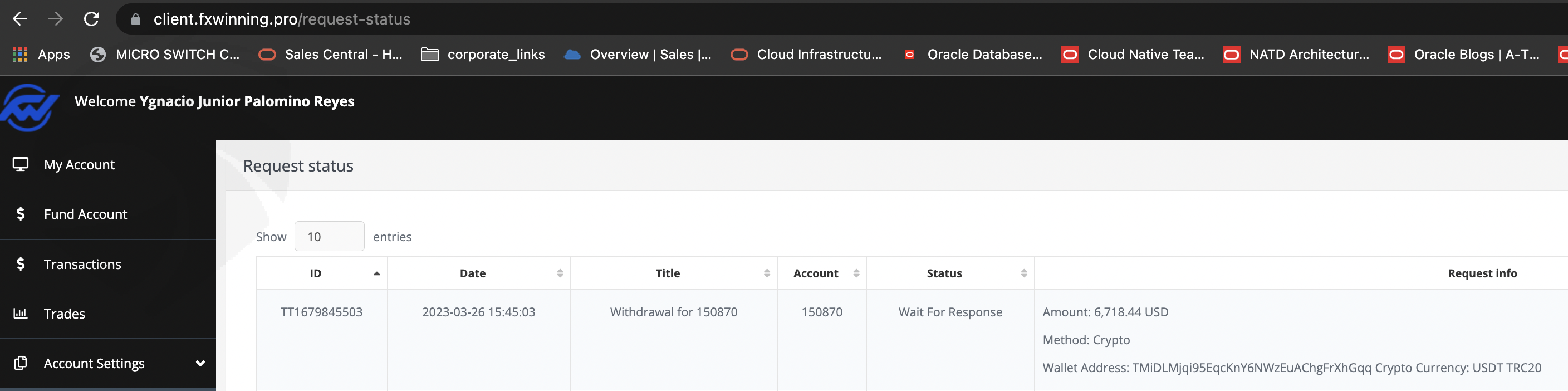Click the site padlock security icon
Viewport: 1568px width, 391px height.
[136, 19]
